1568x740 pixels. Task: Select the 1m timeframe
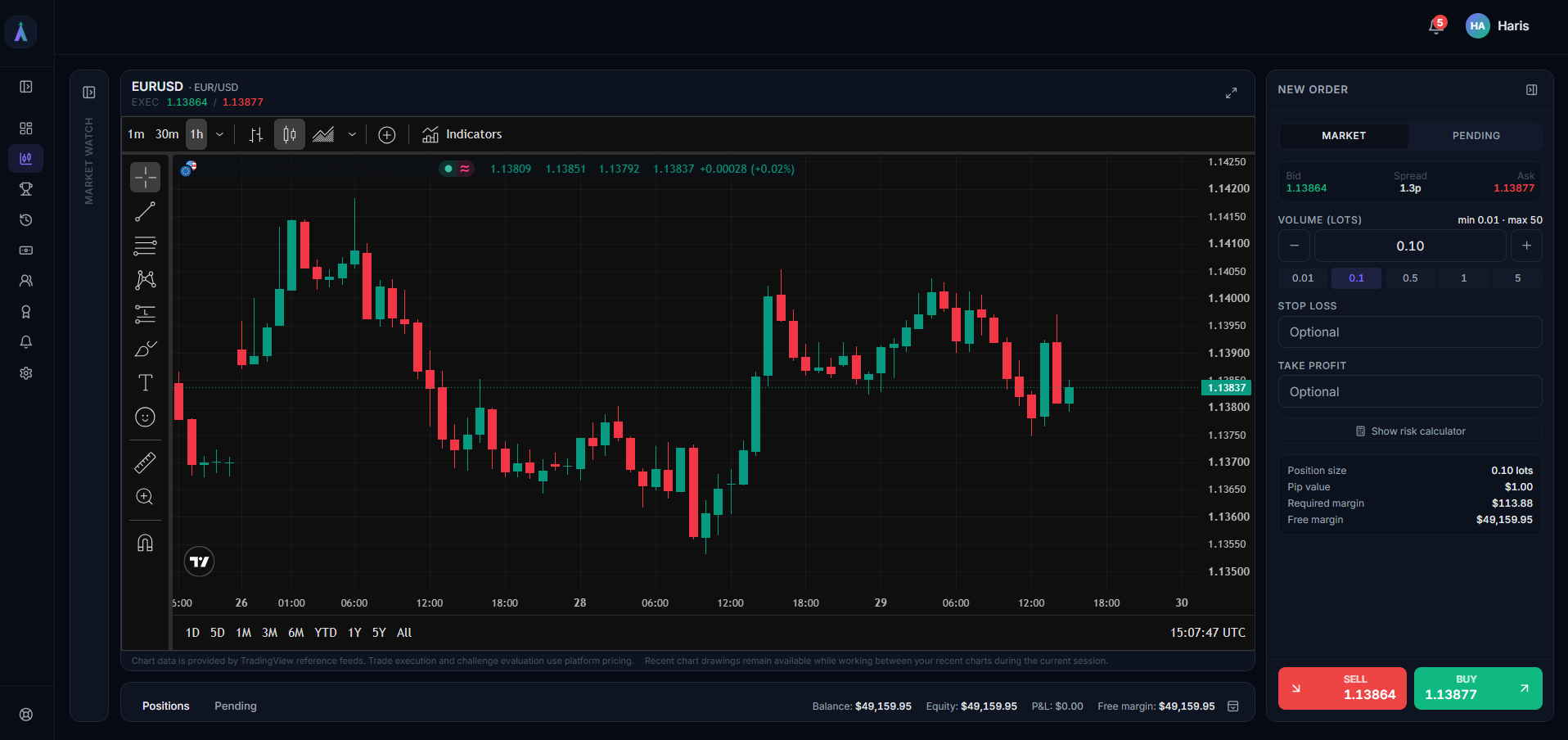click(x=136, y=134)
